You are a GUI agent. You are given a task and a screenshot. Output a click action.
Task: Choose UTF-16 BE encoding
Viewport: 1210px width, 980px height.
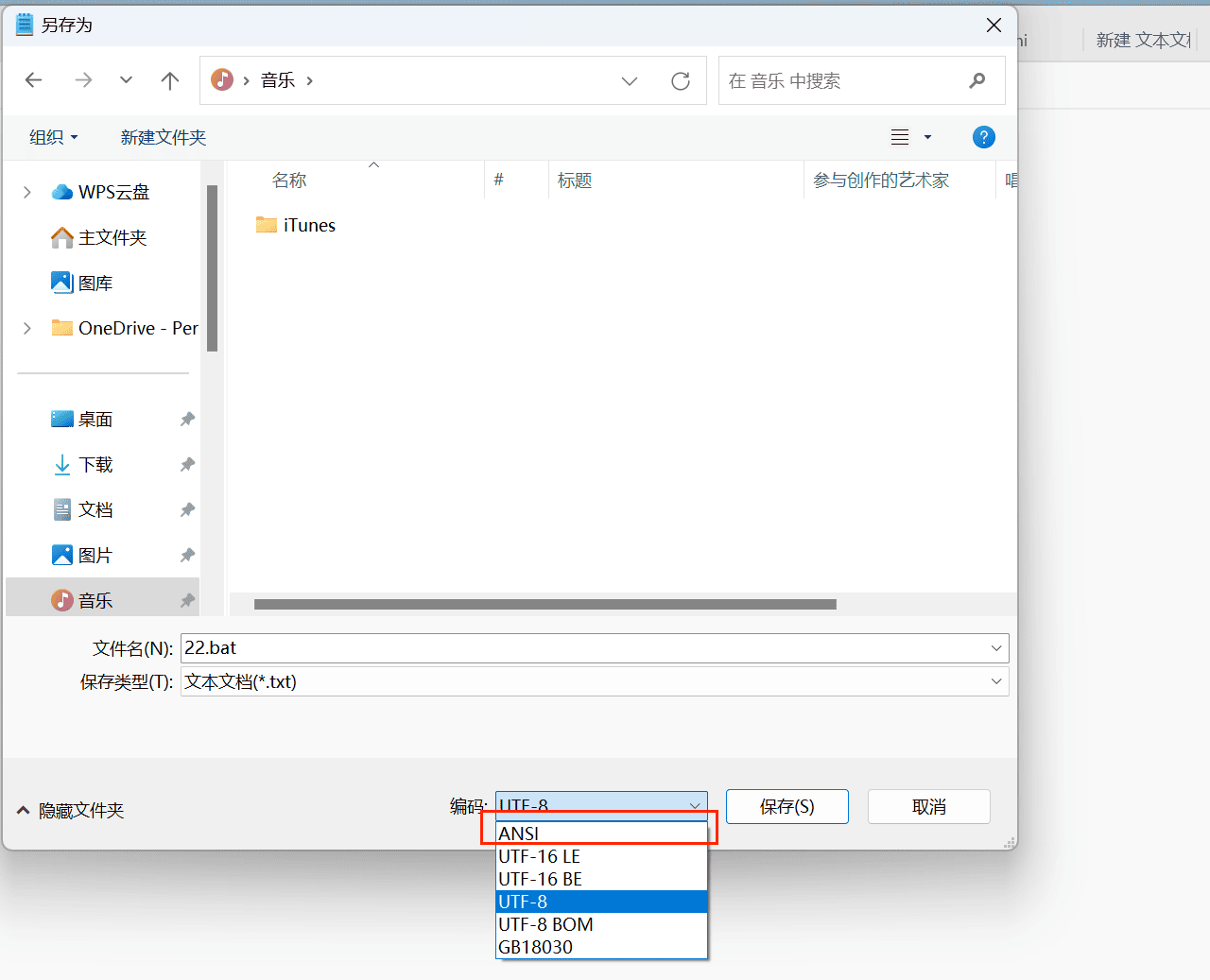602,879
